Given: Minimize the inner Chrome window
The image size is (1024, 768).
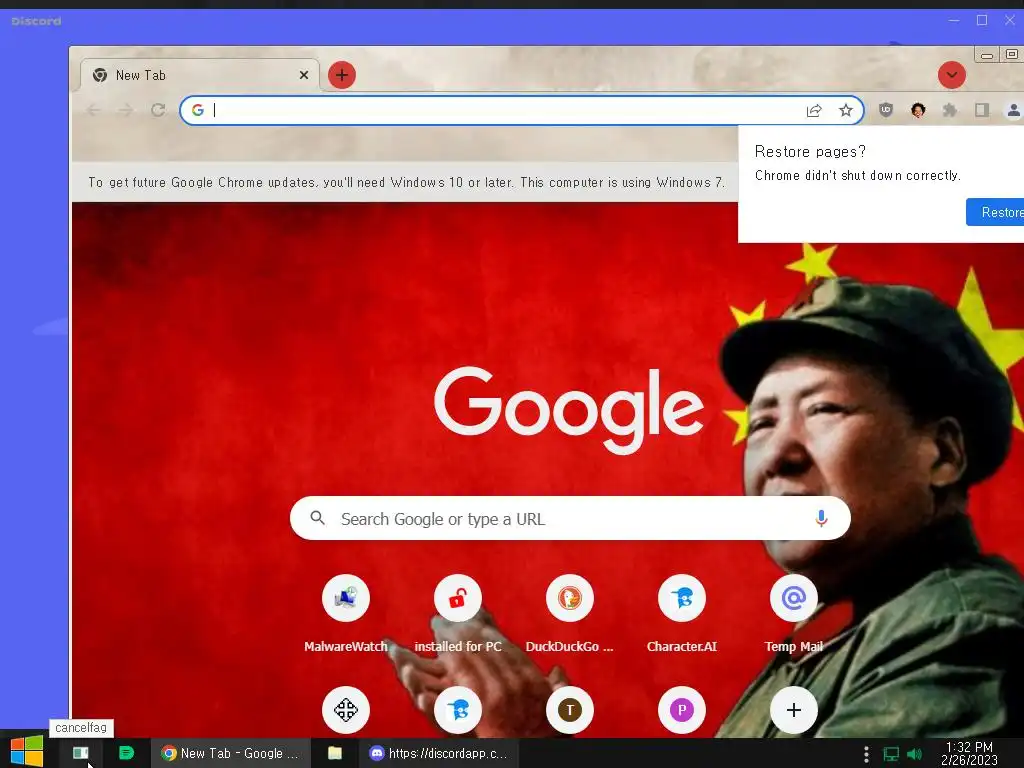Looking at the screenshot, I should [987, 55].
